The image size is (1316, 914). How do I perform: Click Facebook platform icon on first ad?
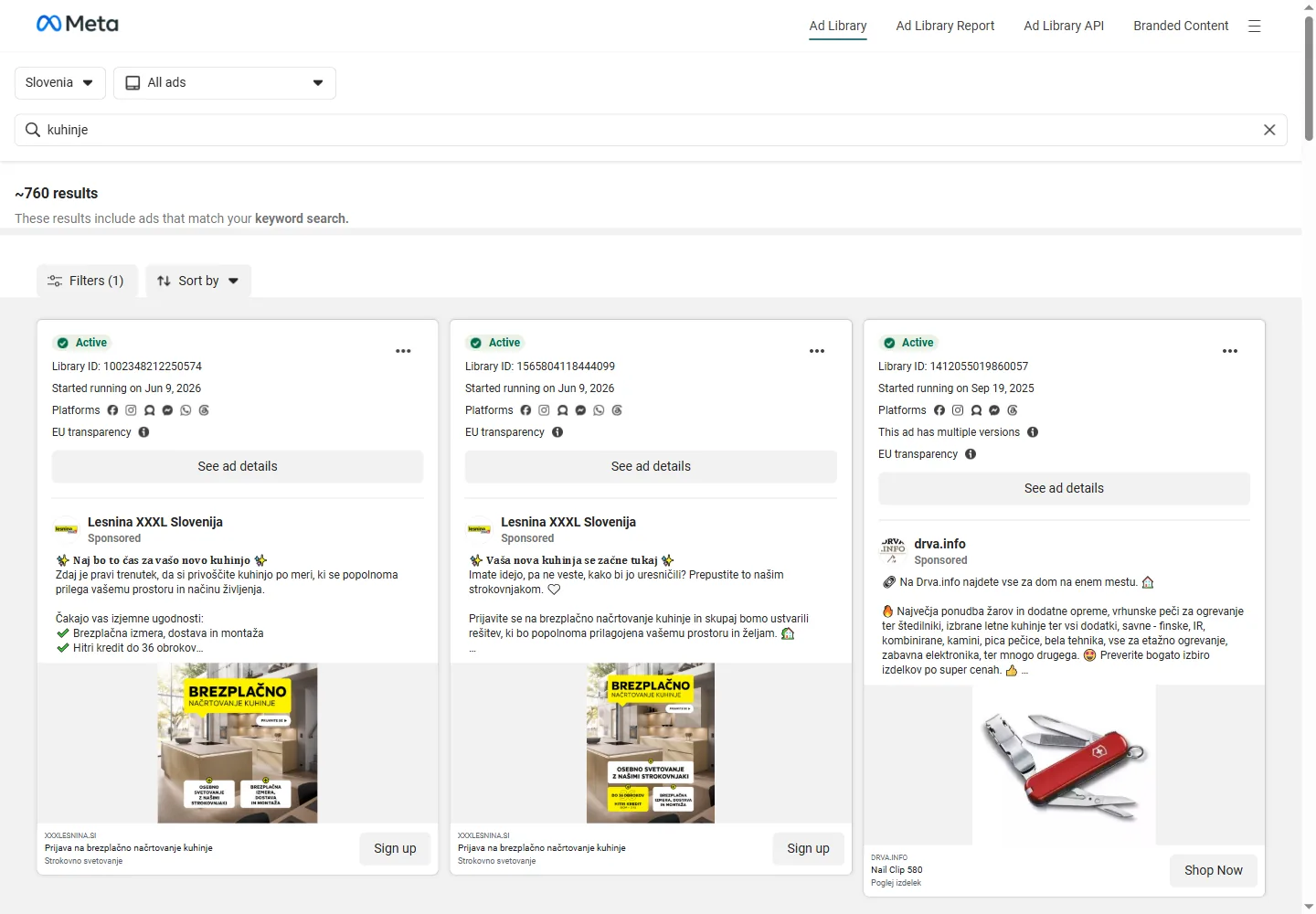pyautogui.click(x=112, y=410)
